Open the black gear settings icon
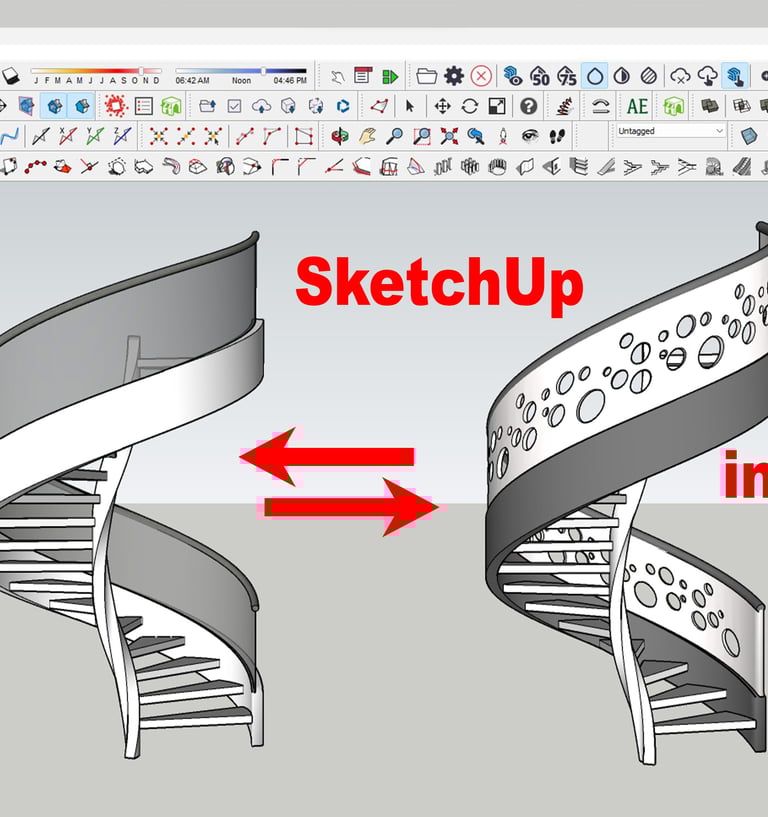Viewport: 768px width, 817px height. point(454,76)
